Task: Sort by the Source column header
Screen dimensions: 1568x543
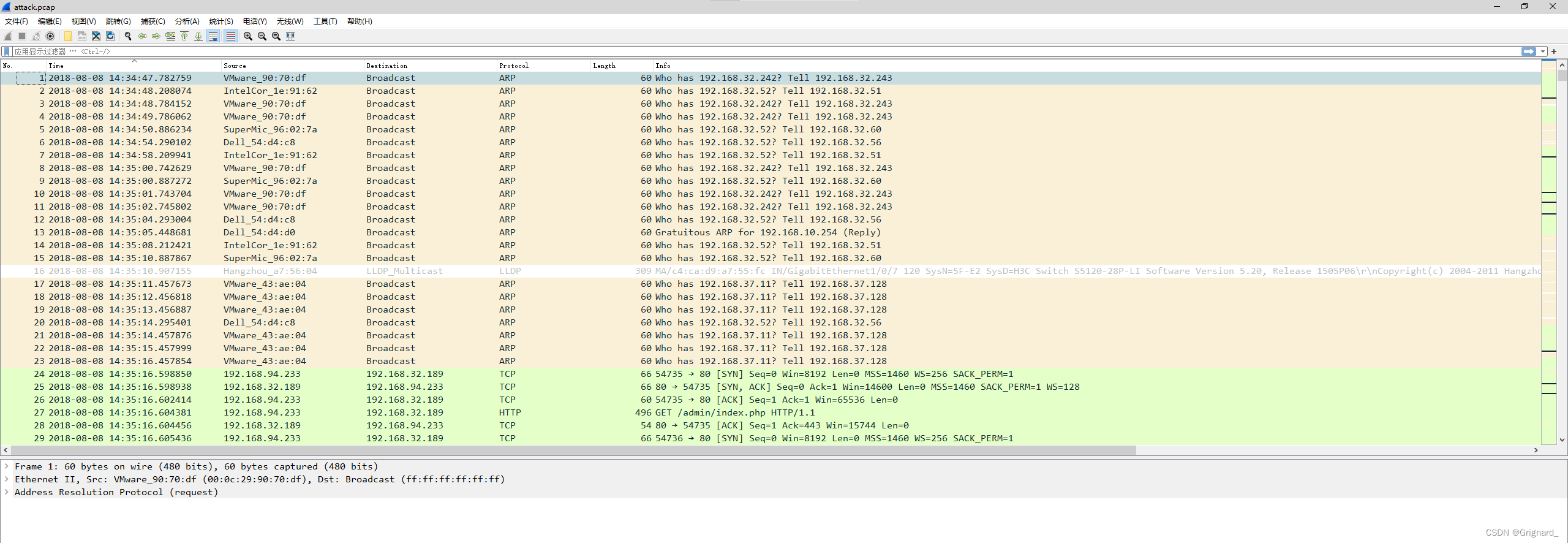Action: click(292, 66)
